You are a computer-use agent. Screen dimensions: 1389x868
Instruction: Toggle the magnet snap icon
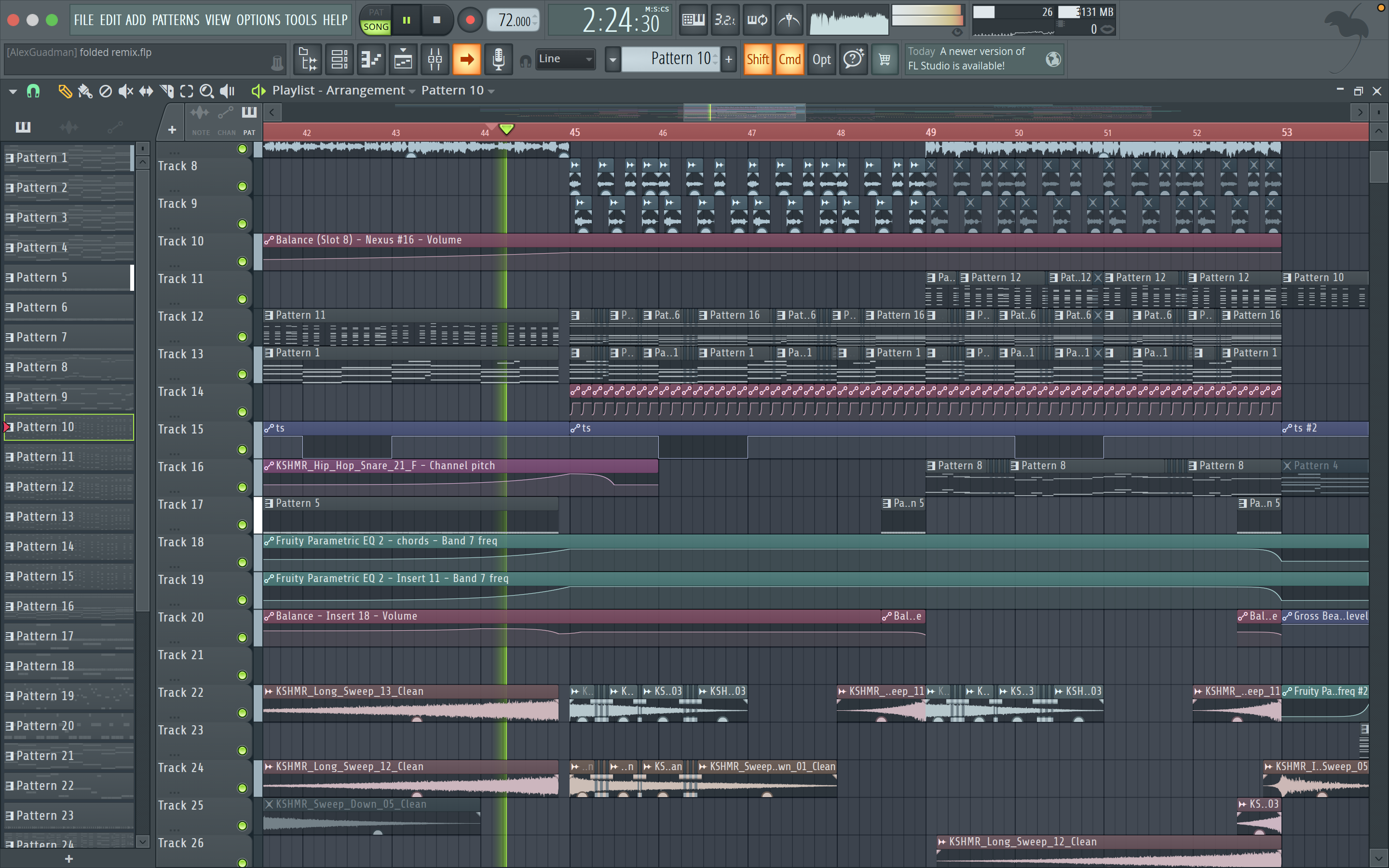[33, 91]
